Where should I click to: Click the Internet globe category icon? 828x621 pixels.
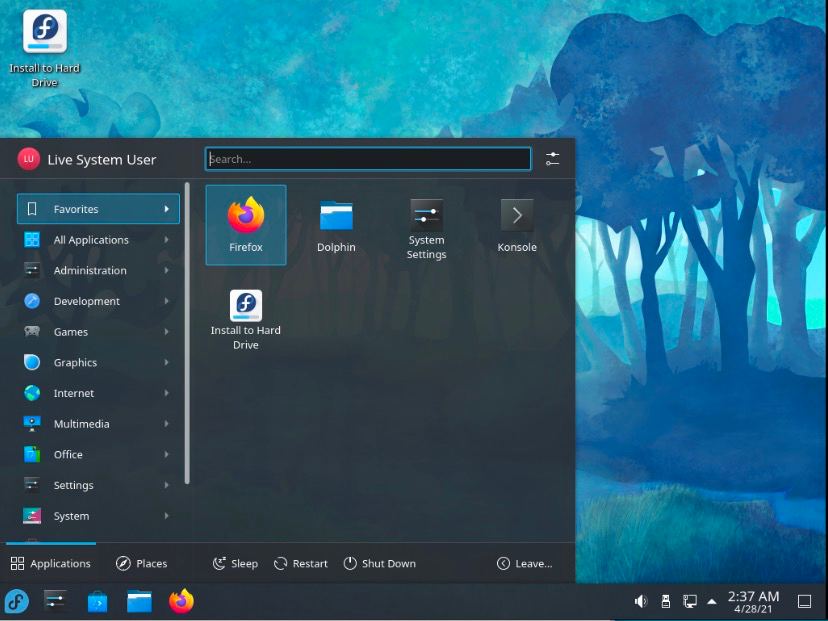[32, 393]
